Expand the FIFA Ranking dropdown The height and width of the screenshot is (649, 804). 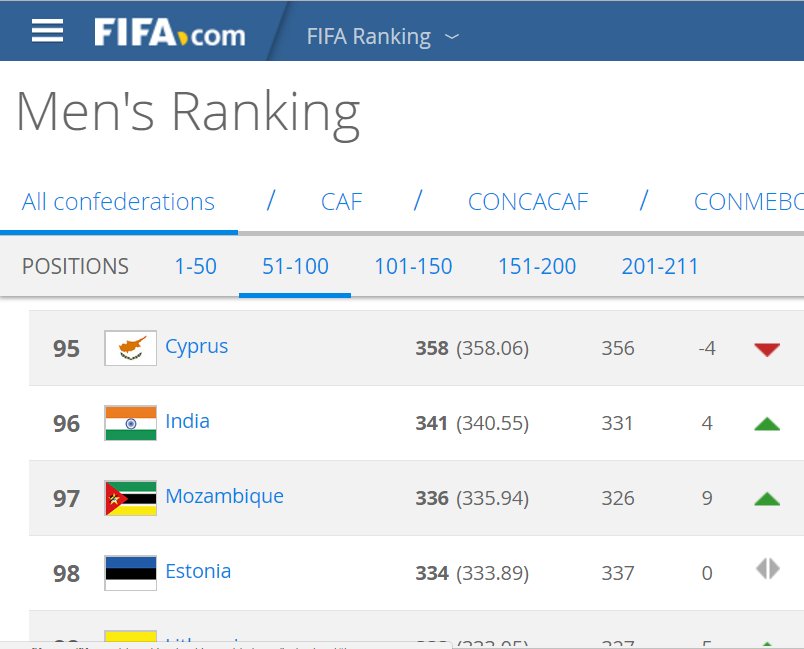[382, 37]
